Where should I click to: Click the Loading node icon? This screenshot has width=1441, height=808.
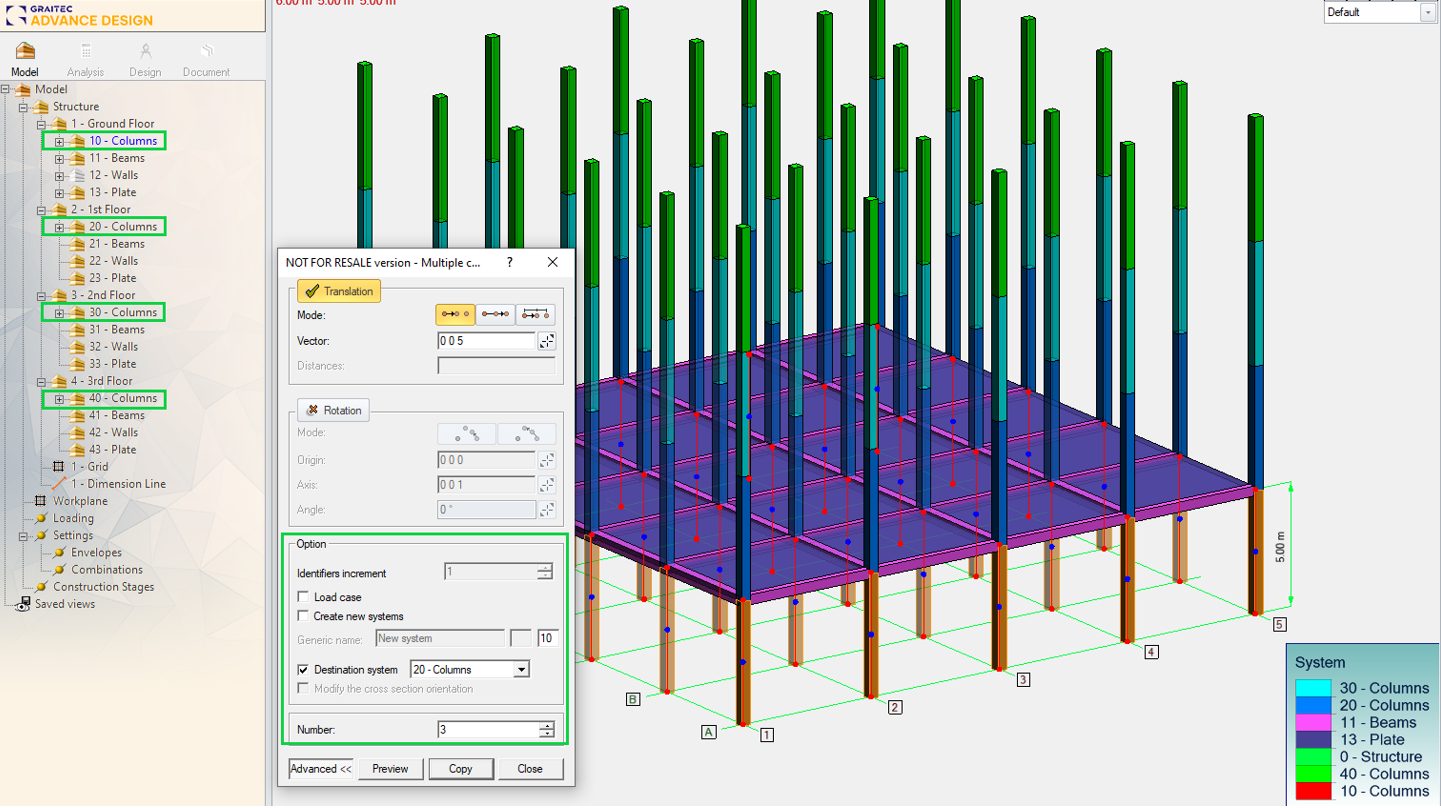(41, 518)
